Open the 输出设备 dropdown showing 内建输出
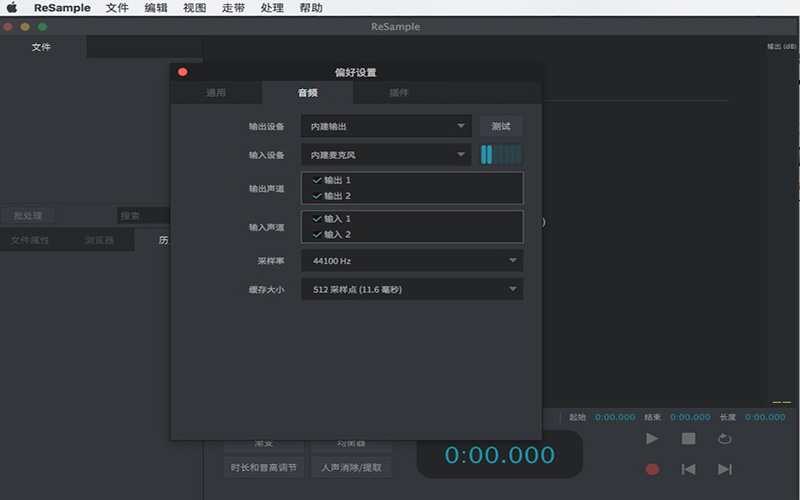The width and height of the screenshot is (800, 500). (386, 126)
